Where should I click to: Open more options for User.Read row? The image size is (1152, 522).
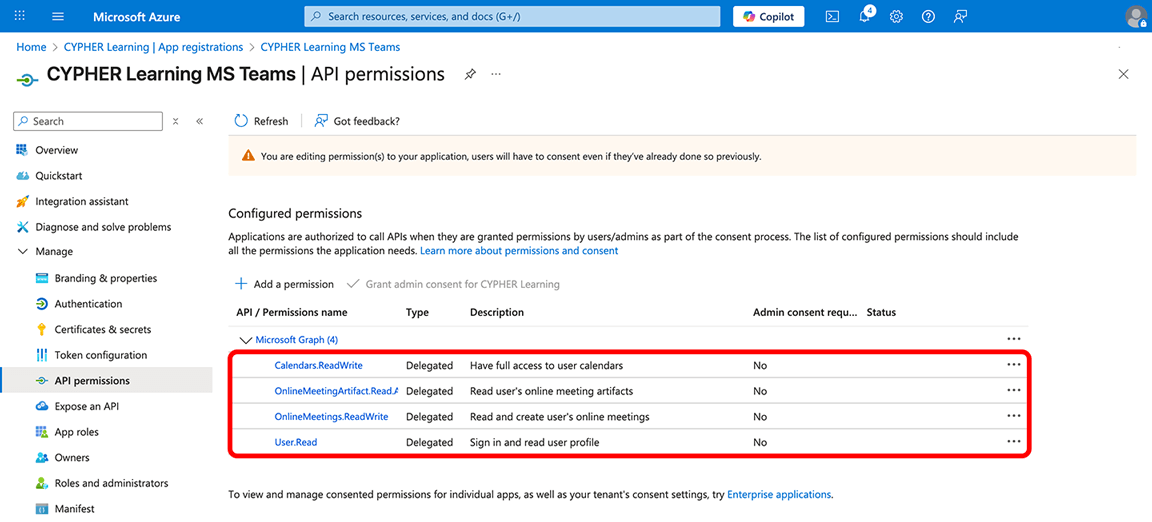(1014, 442)
